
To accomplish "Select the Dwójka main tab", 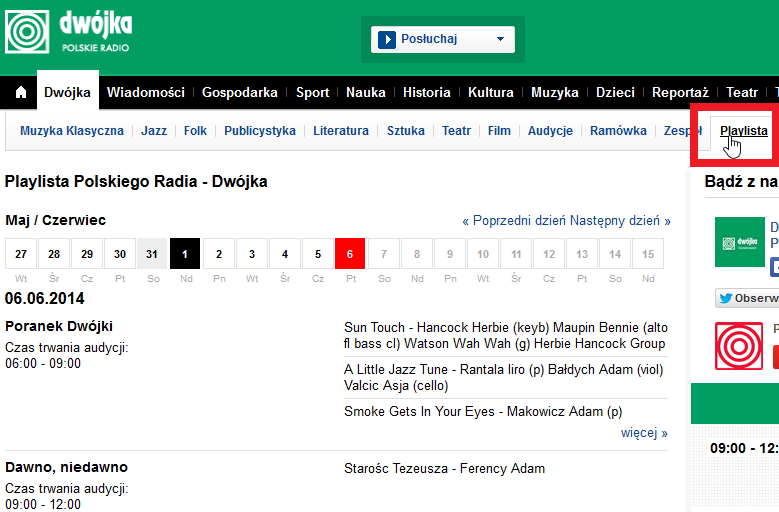I will 68,92.
